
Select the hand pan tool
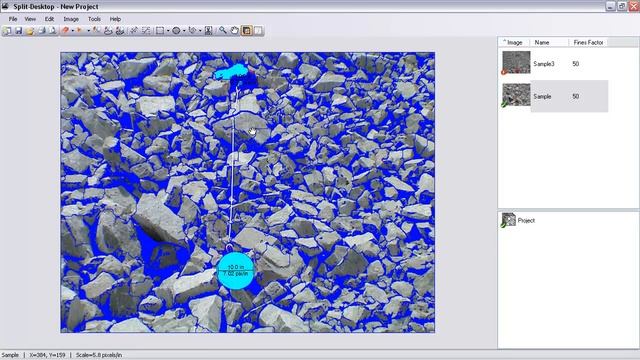pyautogui.click(x=235, y=31)
